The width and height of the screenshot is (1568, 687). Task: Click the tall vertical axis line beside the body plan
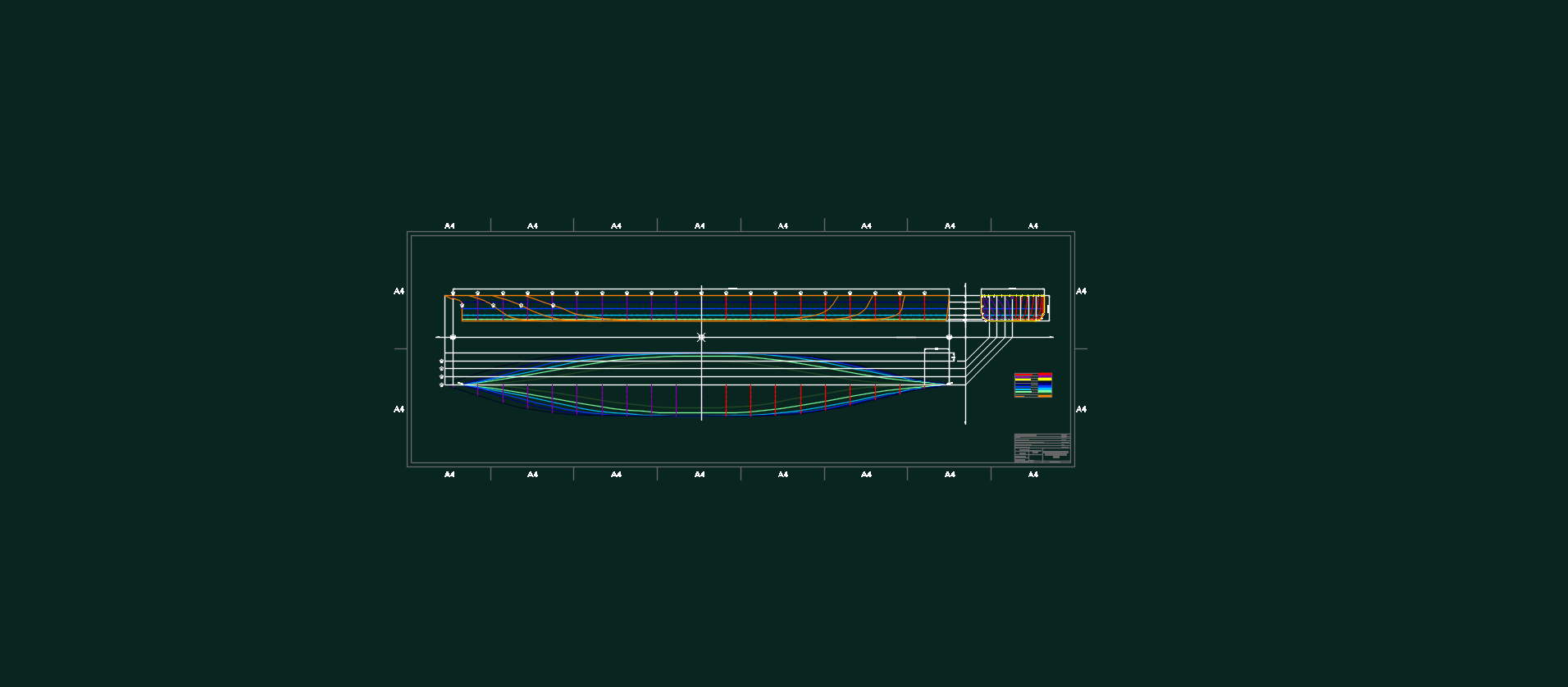965,353
